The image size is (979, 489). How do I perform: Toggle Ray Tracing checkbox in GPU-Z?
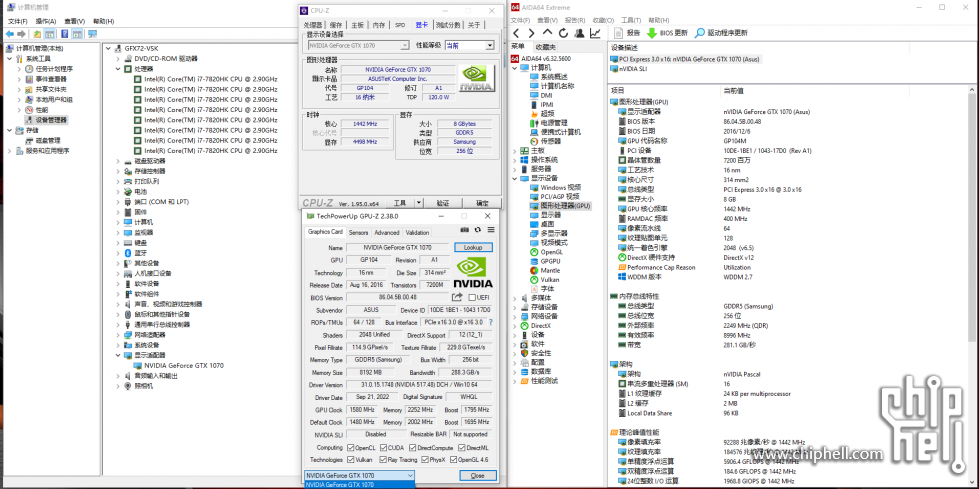click(x=383, y=460)
